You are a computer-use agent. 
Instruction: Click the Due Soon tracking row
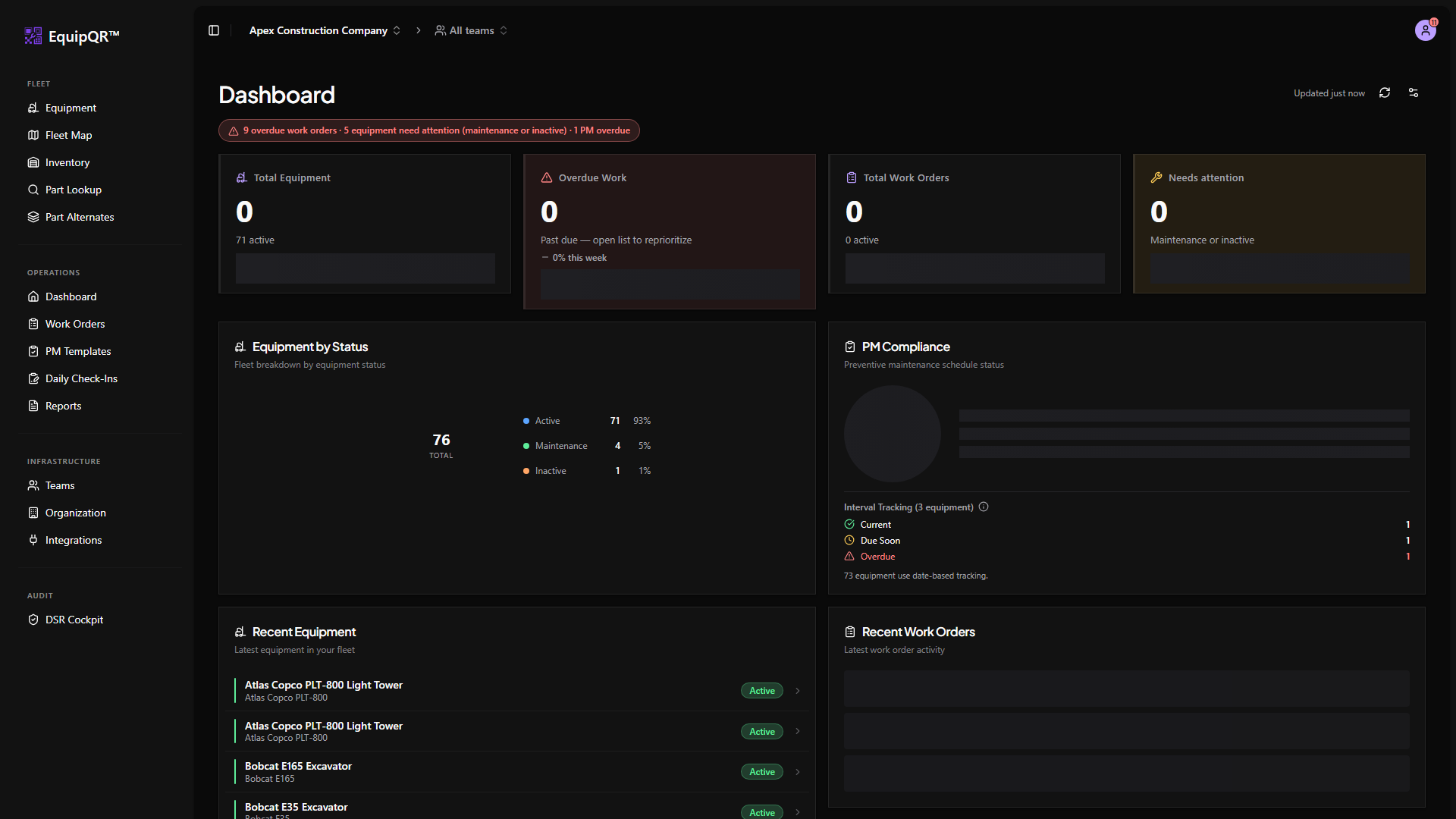point(1127,541)
